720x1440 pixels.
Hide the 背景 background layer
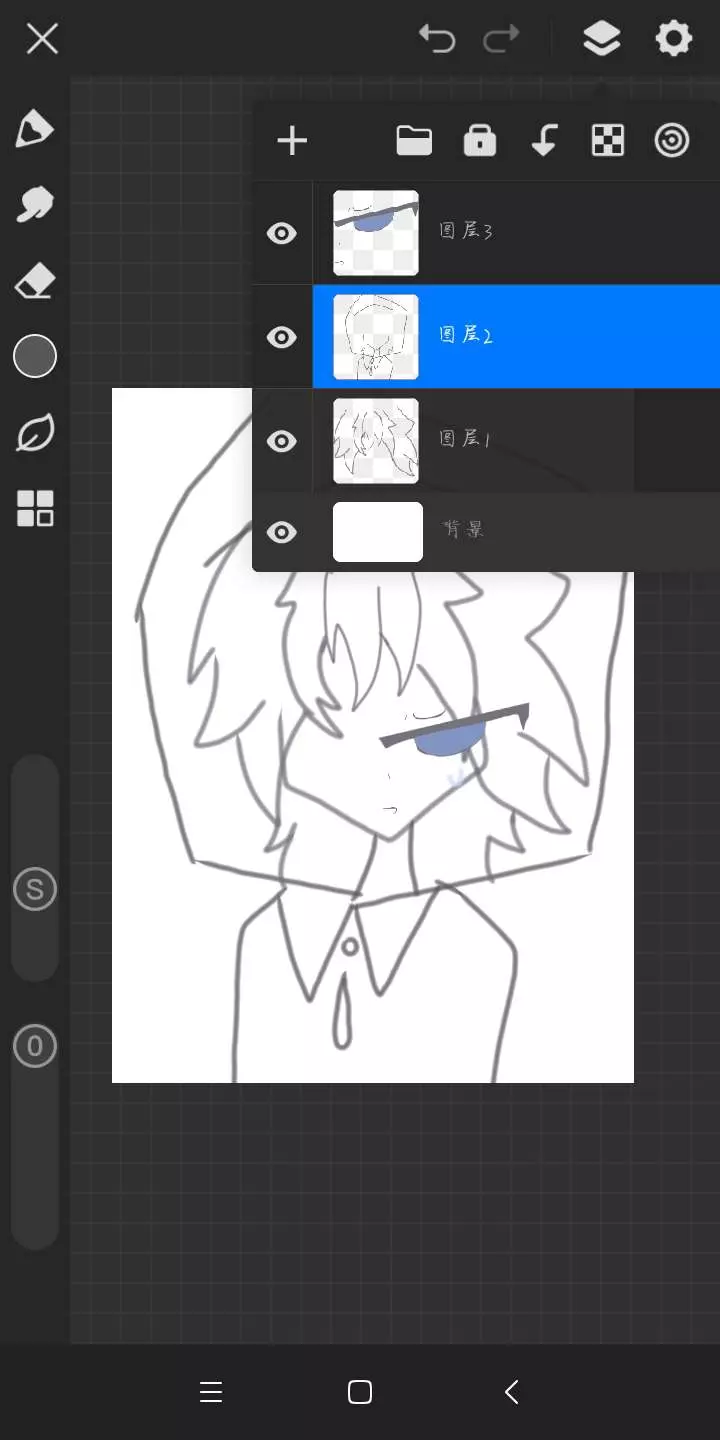(x=282, y=533)
